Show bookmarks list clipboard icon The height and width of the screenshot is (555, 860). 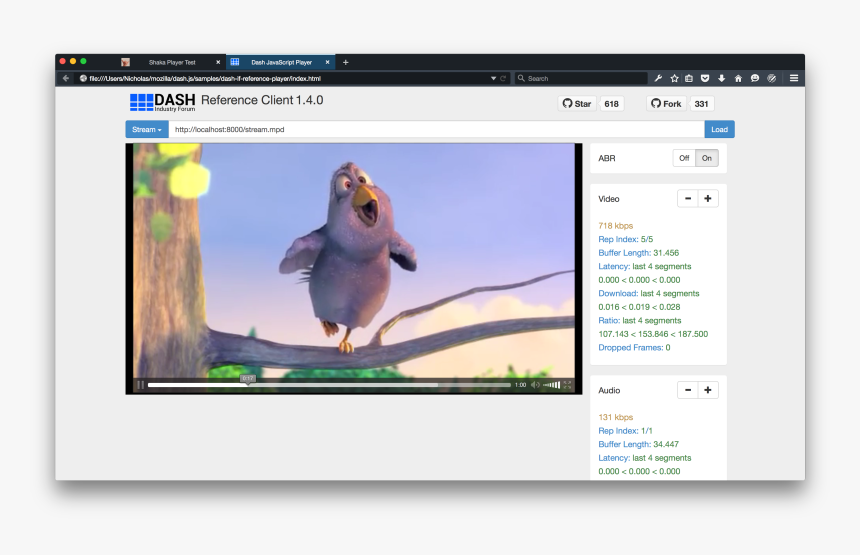(689, 78)
